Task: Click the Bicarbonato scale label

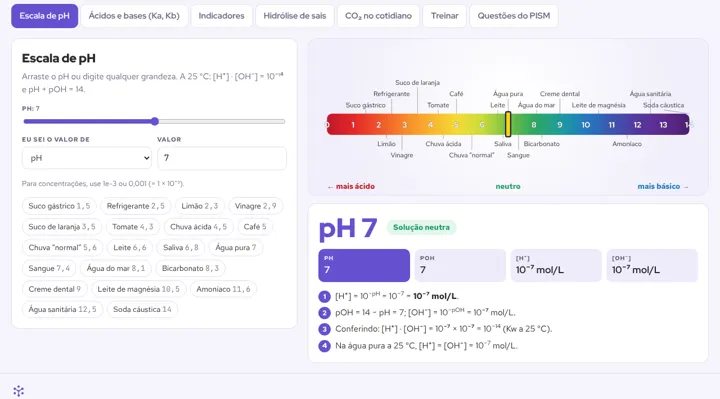Action: (541, 144)
